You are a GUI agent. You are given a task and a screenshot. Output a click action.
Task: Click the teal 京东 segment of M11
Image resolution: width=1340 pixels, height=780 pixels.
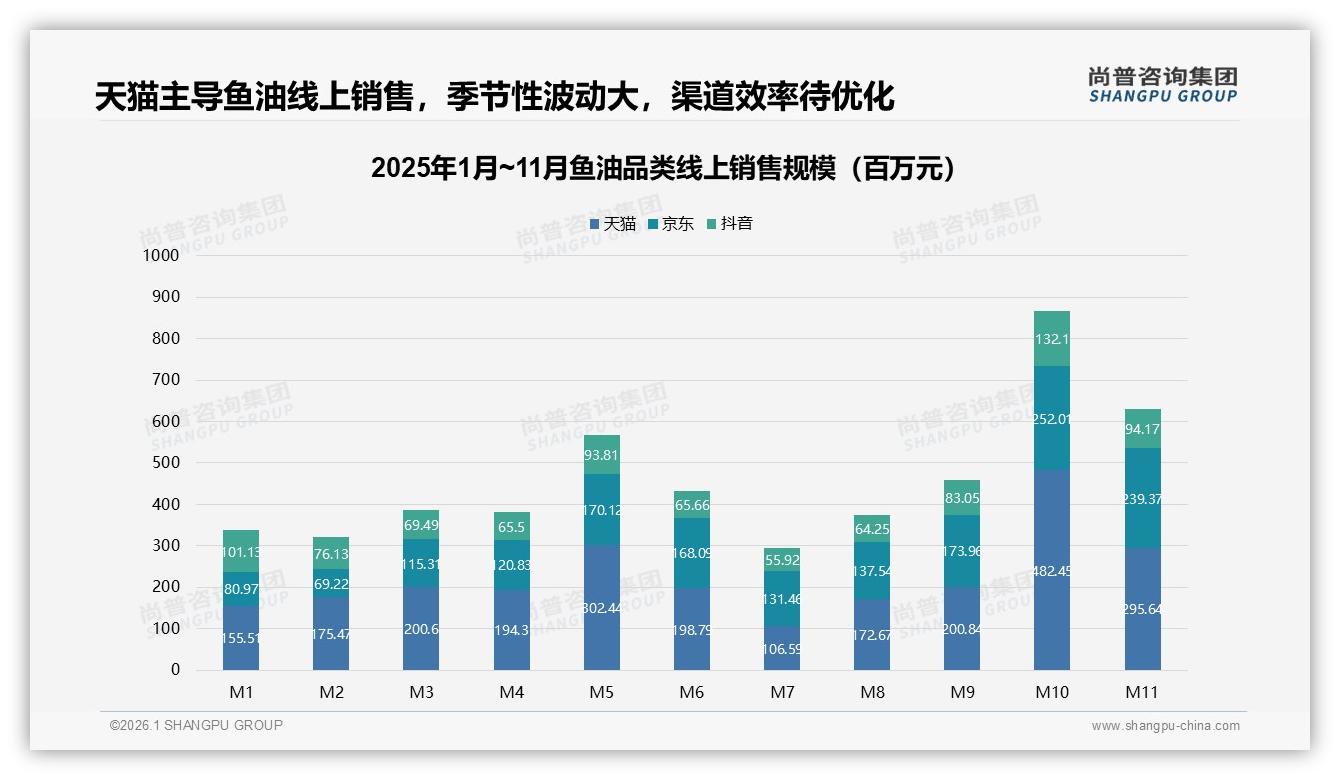click(1144, 500)
